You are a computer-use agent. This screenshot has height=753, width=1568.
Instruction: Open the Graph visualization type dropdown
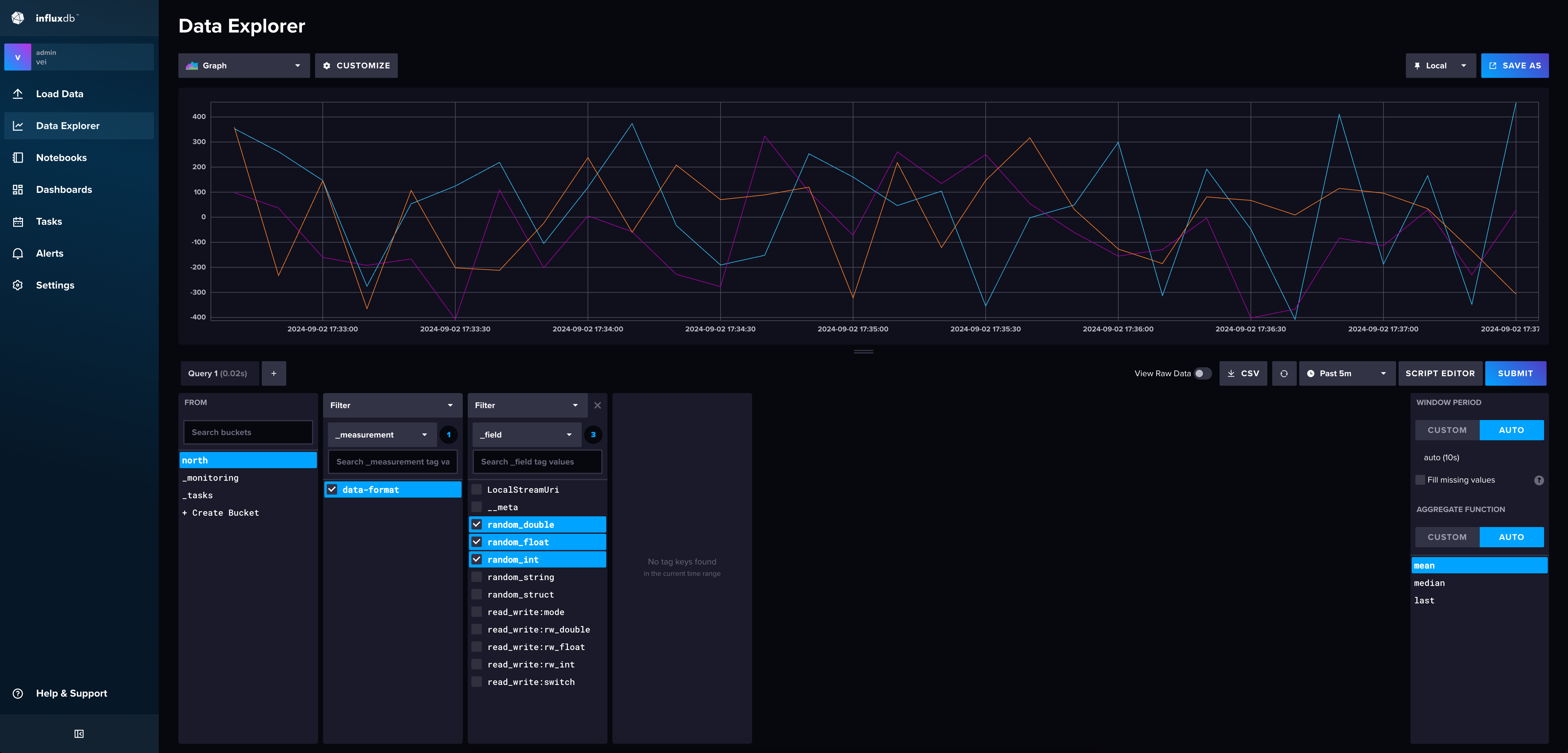244,66
